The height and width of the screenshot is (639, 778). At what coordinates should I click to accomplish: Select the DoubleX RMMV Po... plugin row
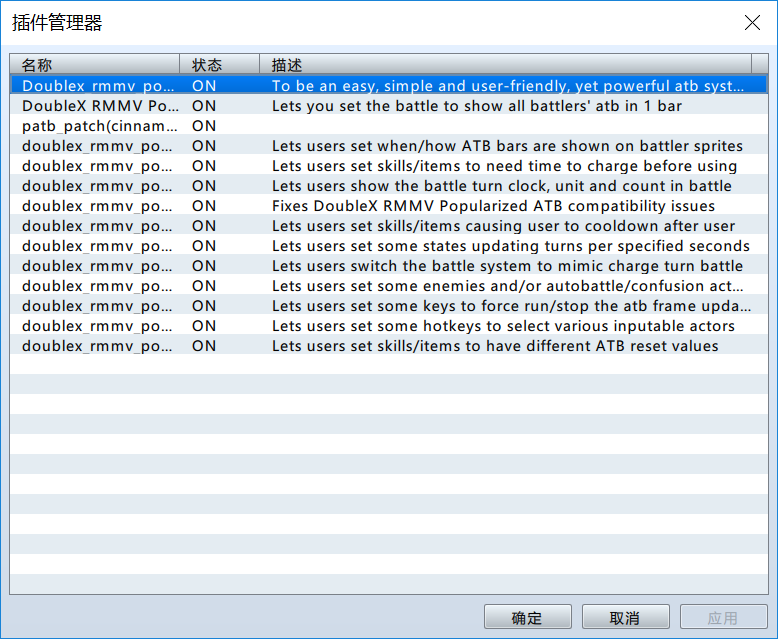click(389, 106)
